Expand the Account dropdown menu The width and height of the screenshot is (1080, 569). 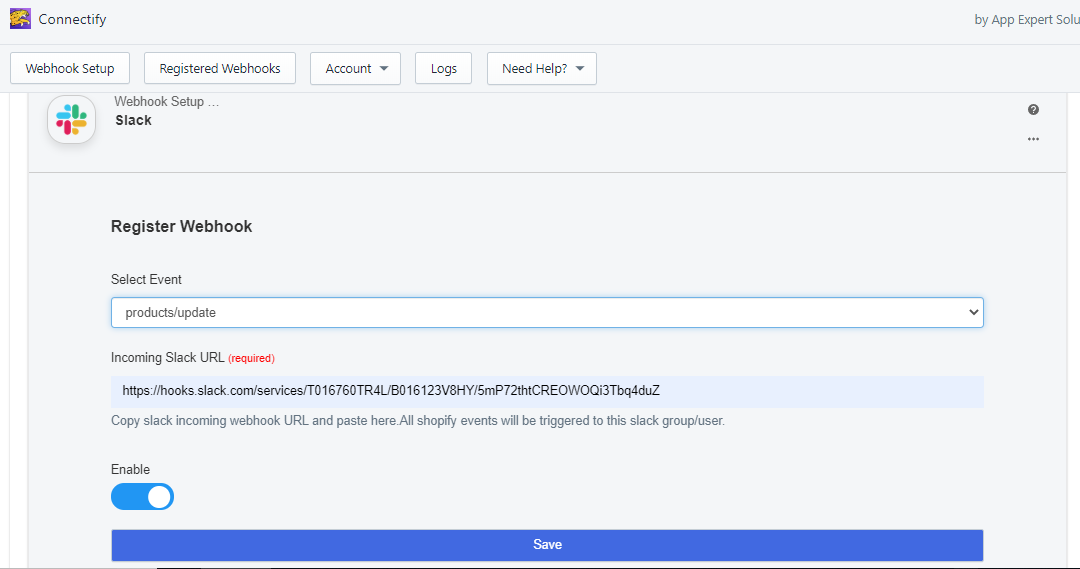click(x=355, y=68)
